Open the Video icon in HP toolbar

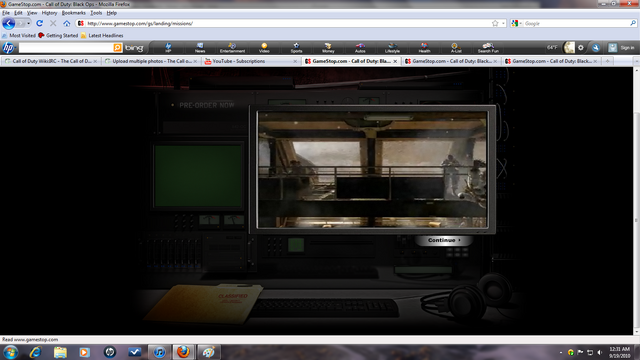(x=264, y=48)
